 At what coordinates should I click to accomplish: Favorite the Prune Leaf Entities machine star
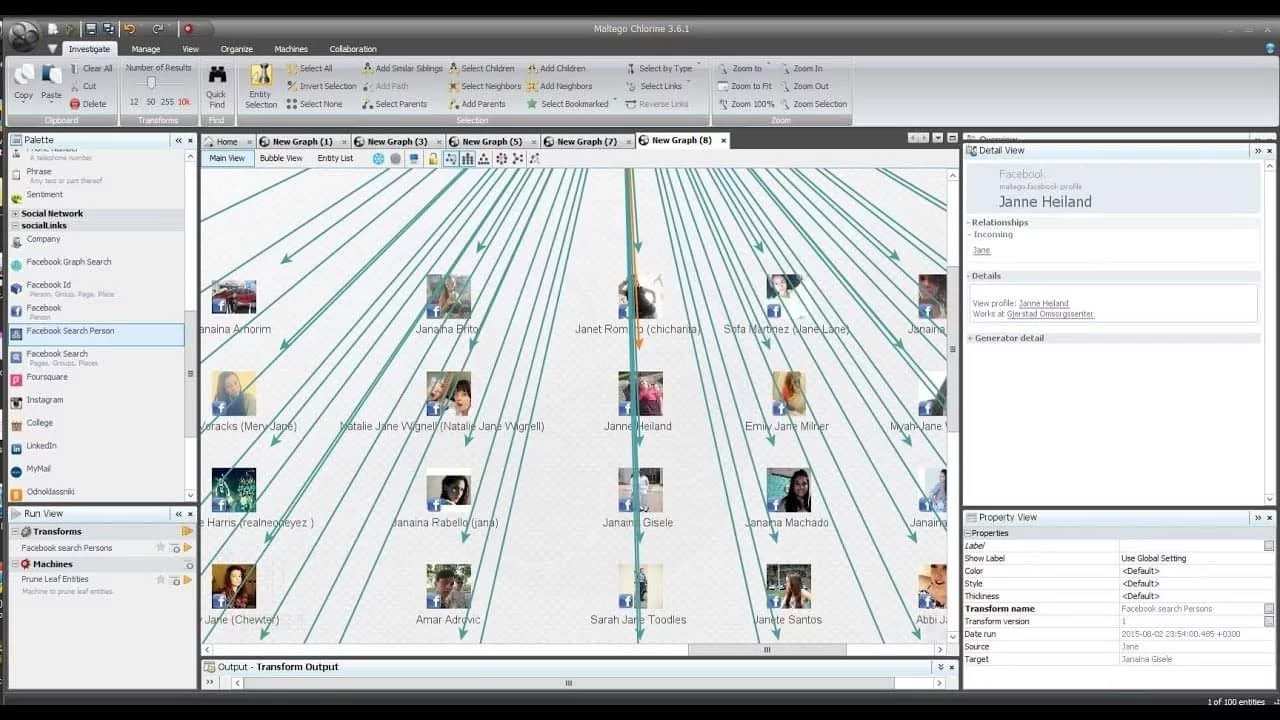click(x=160, y=580)
